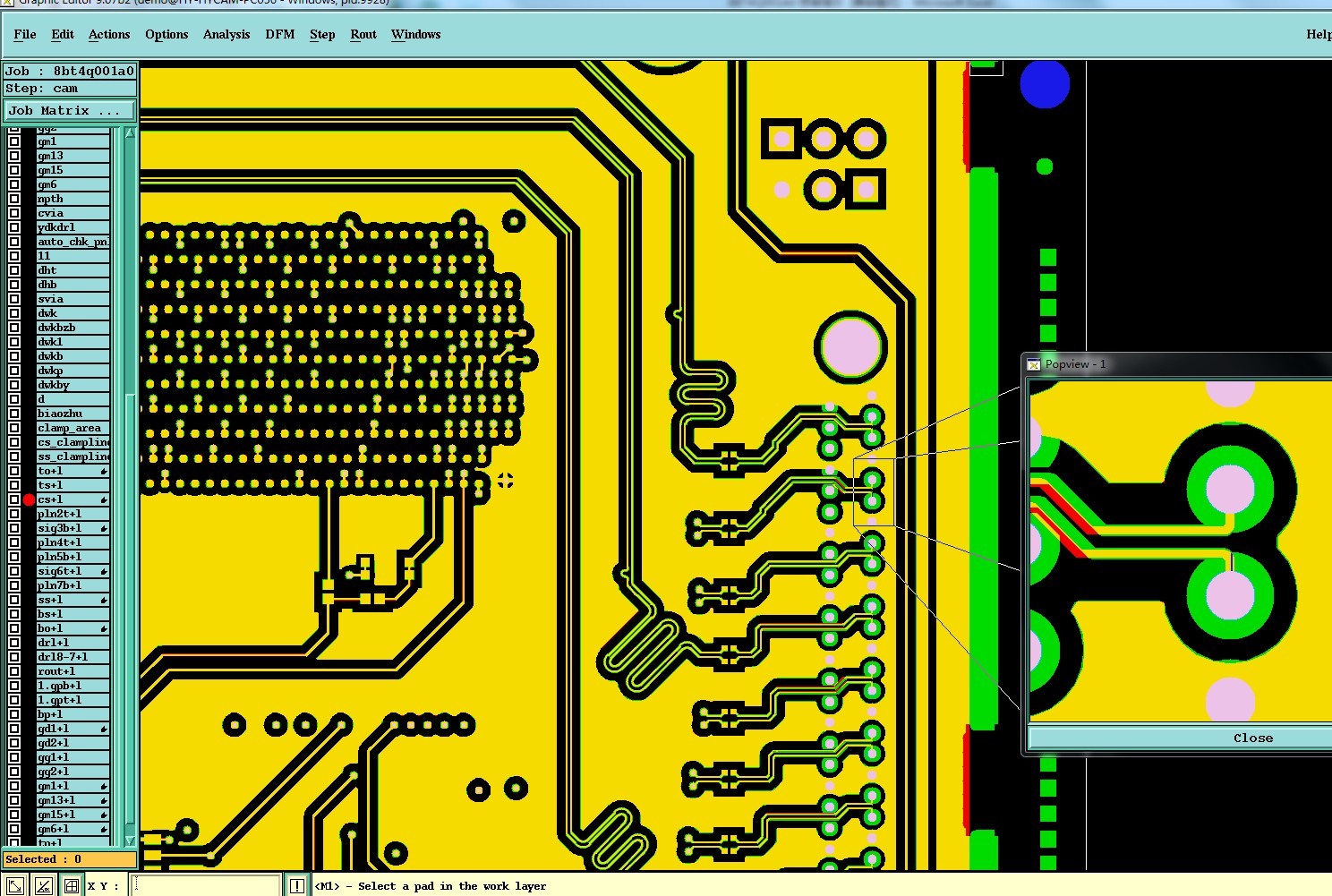Open the Windows menu
The width and height of the screenshot is (1332, 896).
tap(416, 34)
